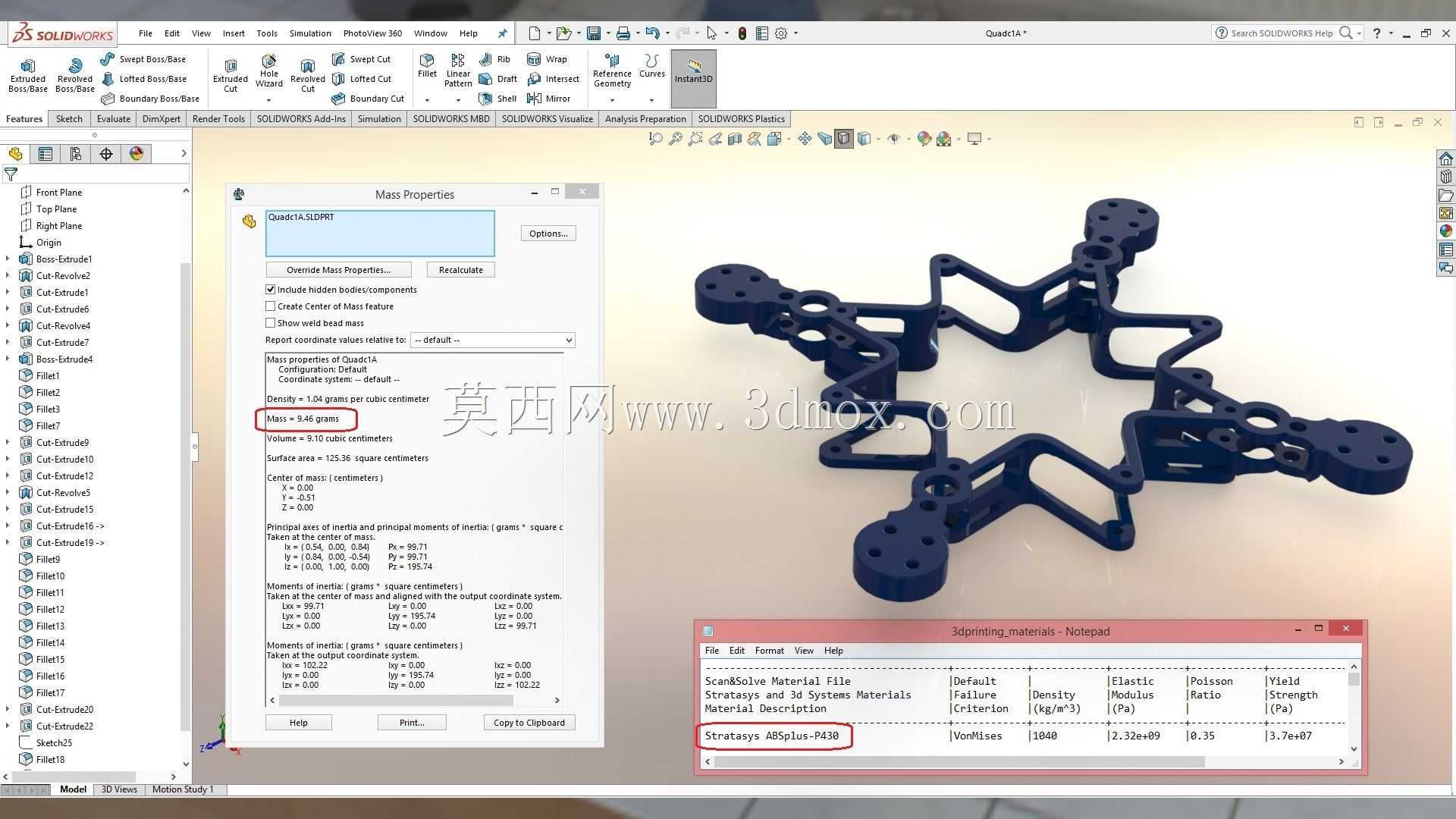The image size is (1456, 819).
Task: Choose the Lofted Cut tool
Action: pyautogui.click(x=362, y=79)
